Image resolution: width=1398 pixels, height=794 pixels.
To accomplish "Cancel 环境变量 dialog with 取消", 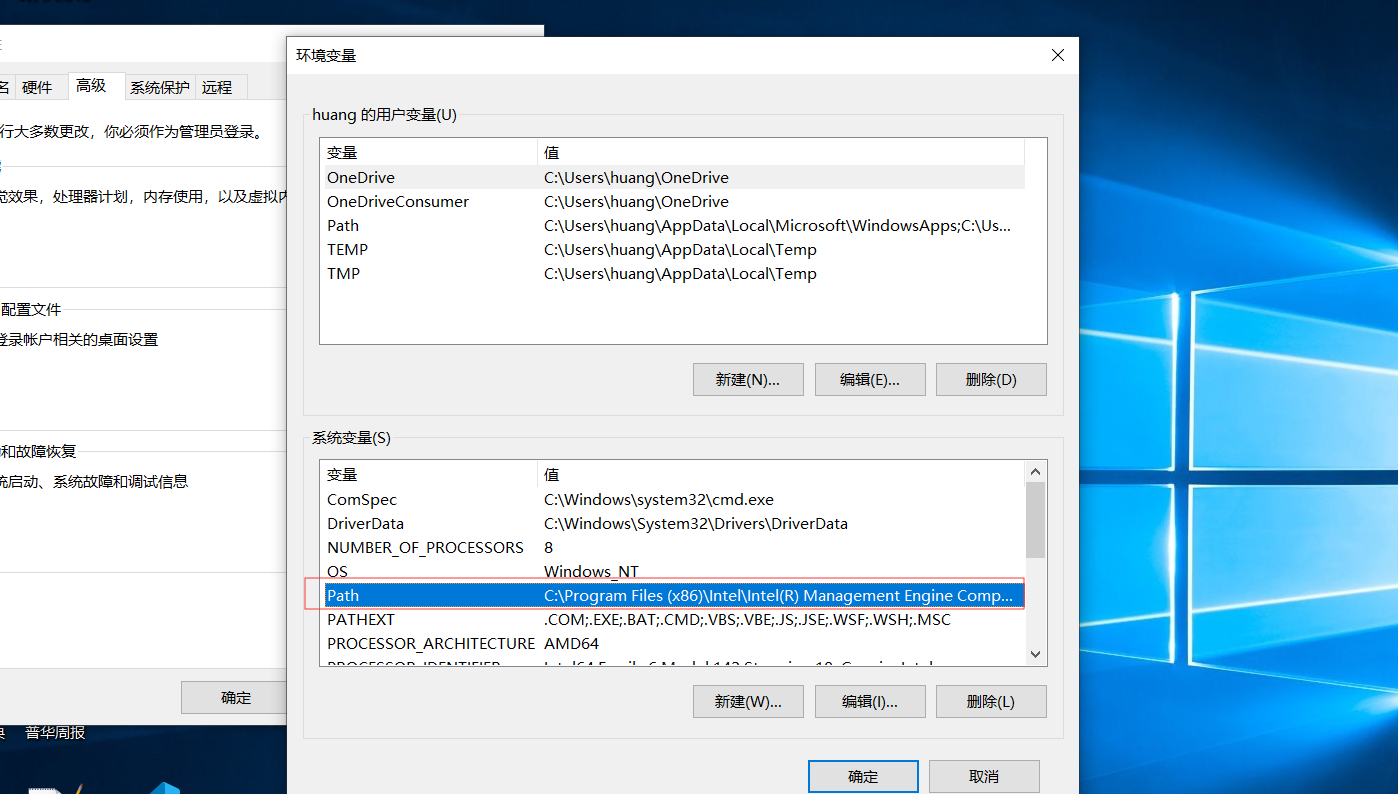I will pyautogui.click(x=984, y=777).
